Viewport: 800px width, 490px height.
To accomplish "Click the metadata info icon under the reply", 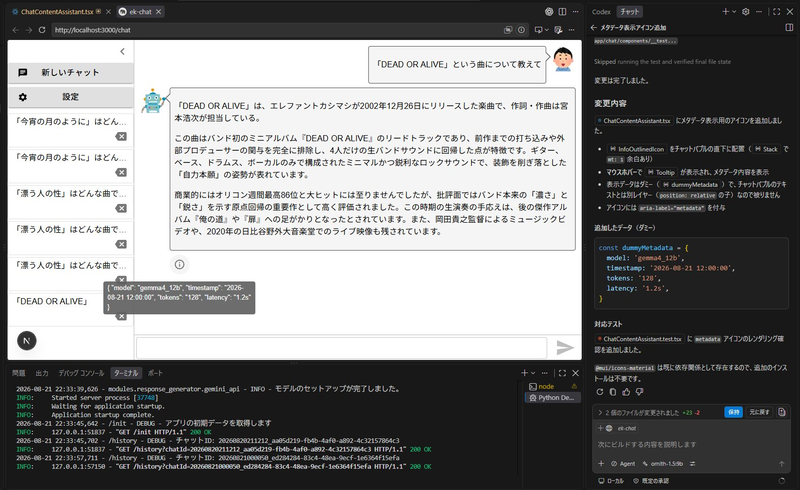I will point(180,264).
